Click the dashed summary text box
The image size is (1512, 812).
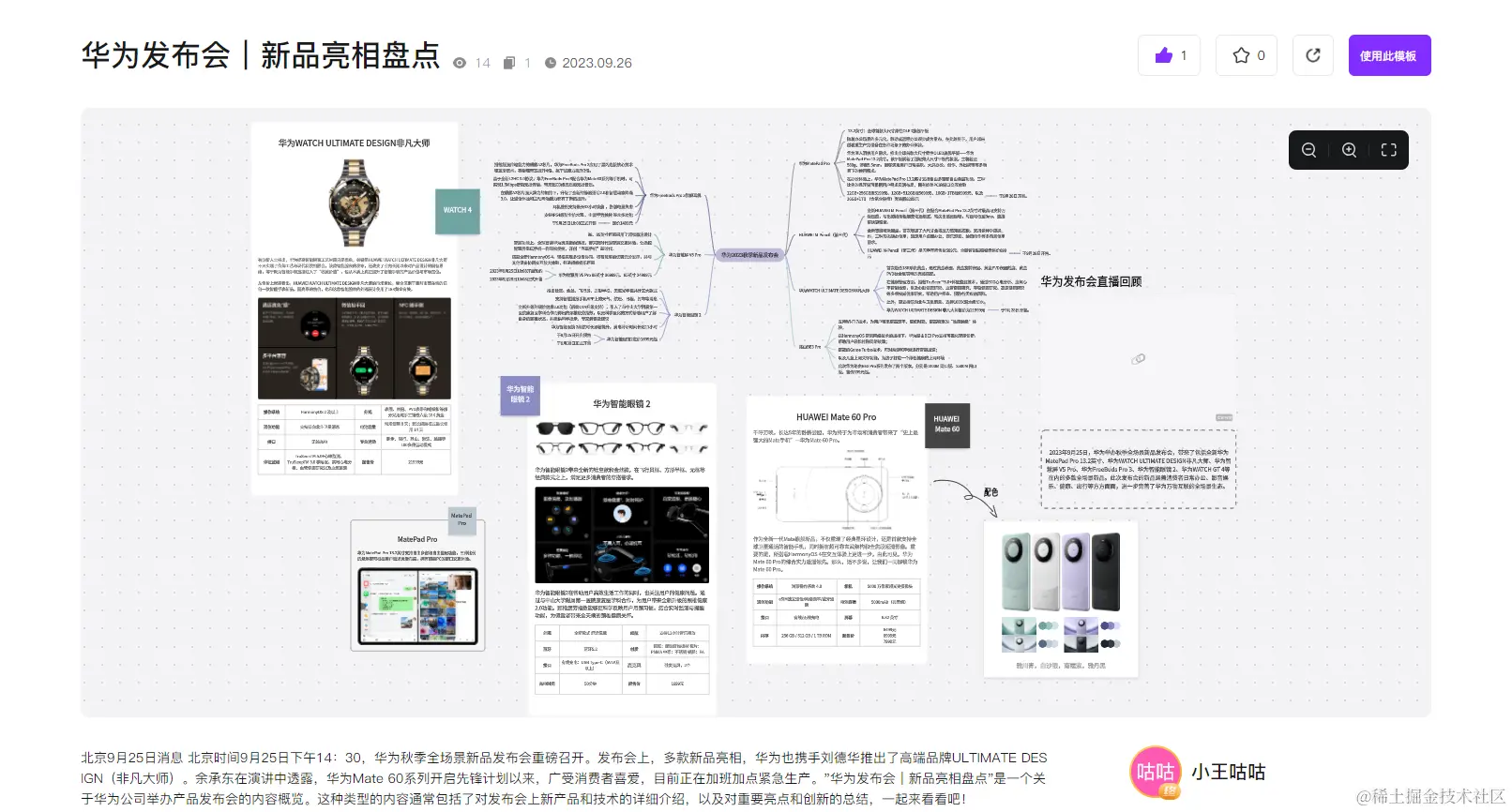1138,469
